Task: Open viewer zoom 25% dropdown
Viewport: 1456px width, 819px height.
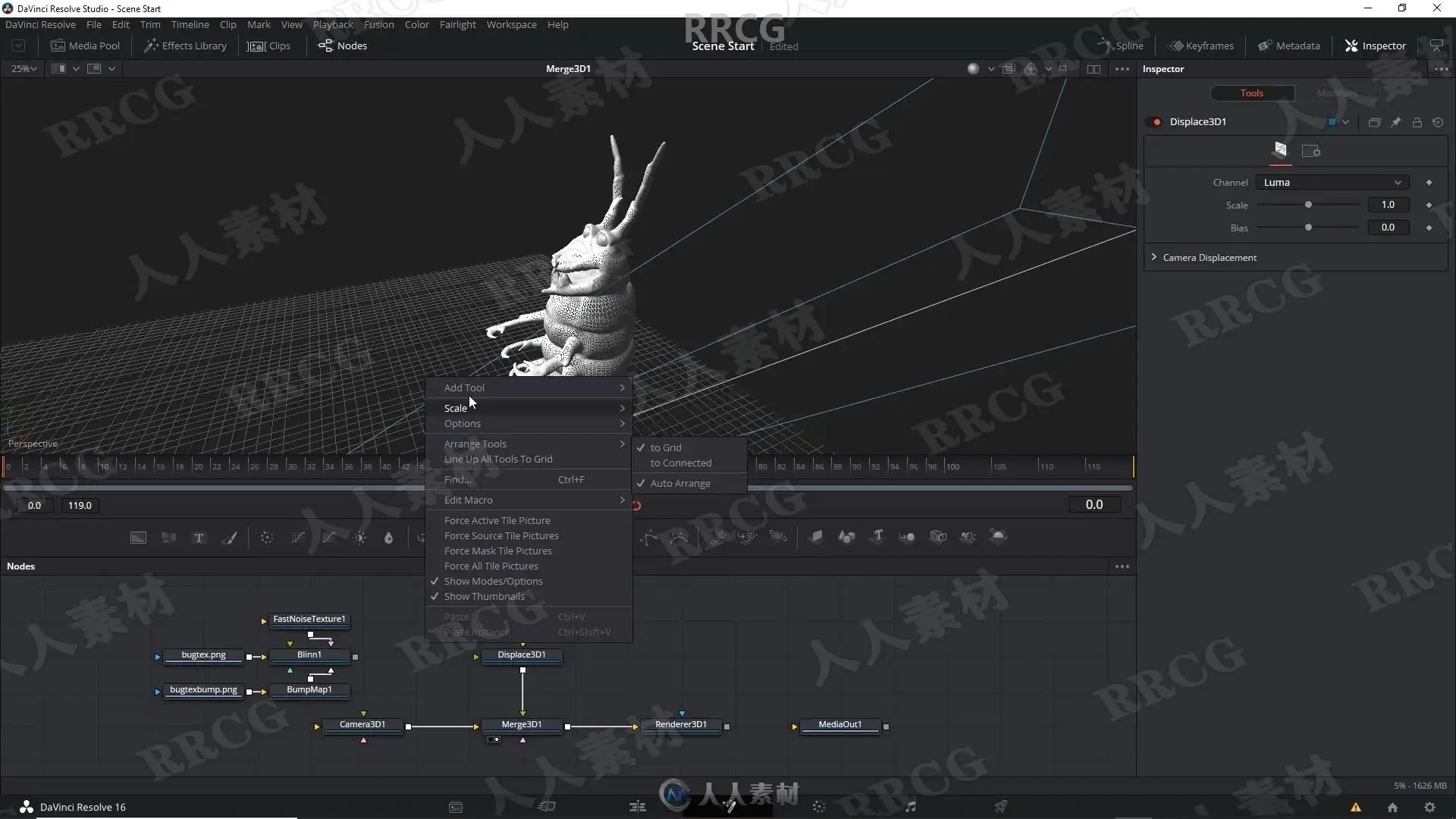Action: (x=24, y=69)
